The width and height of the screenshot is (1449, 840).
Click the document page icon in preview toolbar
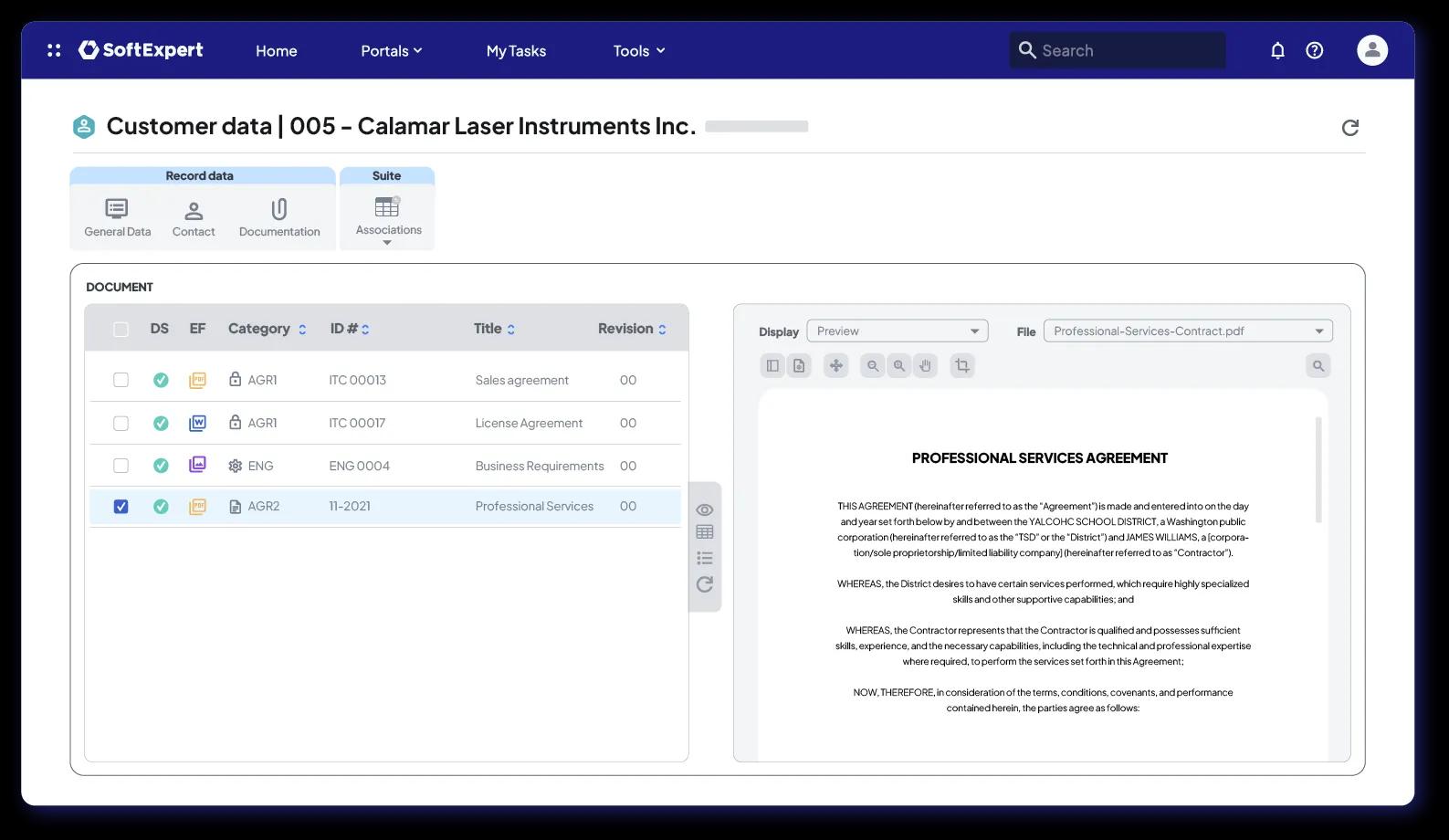[x=799, y=366]
